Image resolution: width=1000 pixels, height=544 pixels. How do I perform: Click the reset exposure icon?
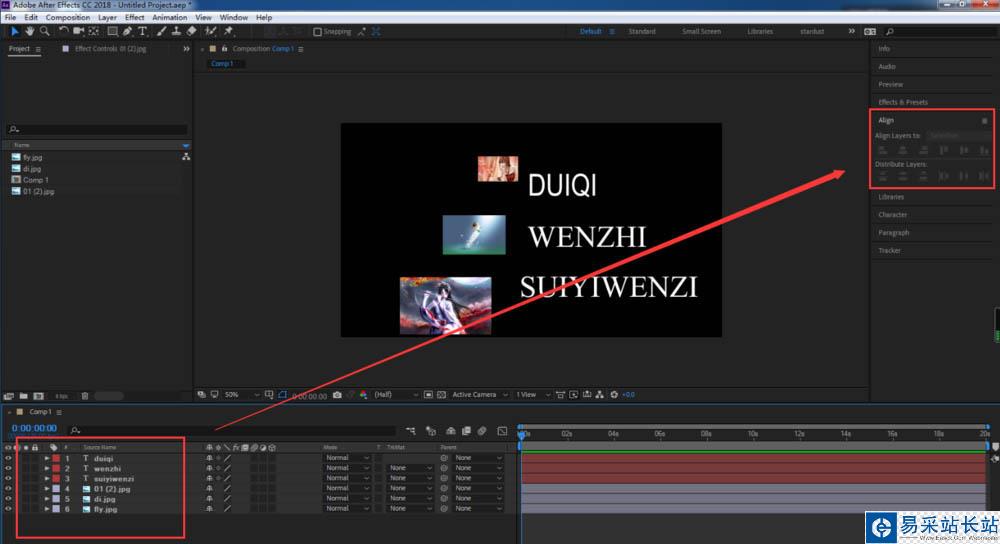point(614,395)
